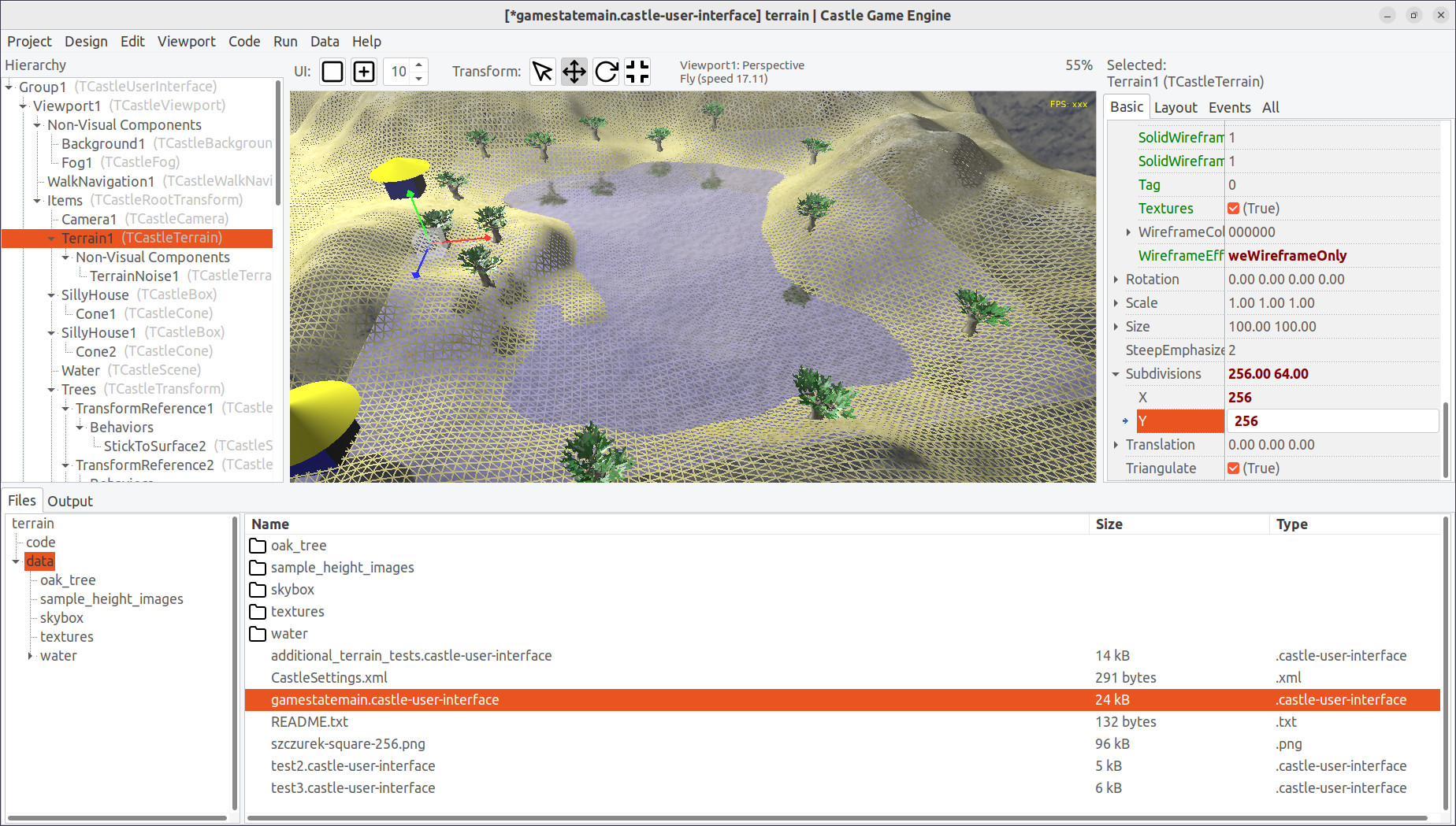The height and width of the screenshot is (826, 1456).
Task: Switch to the Layout properties tab
Action: point(1175,107)
